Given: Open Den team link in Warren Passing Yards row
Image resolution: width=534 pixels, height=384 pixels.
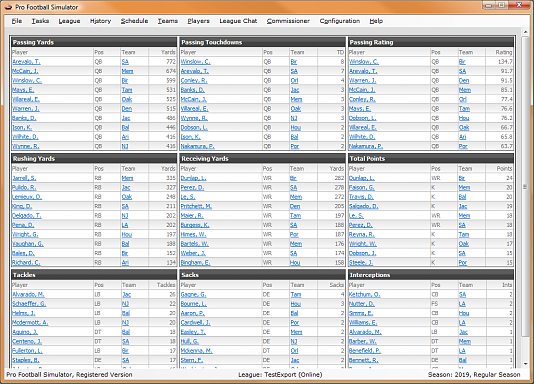Looking at the screenshot, I should 127,109.
